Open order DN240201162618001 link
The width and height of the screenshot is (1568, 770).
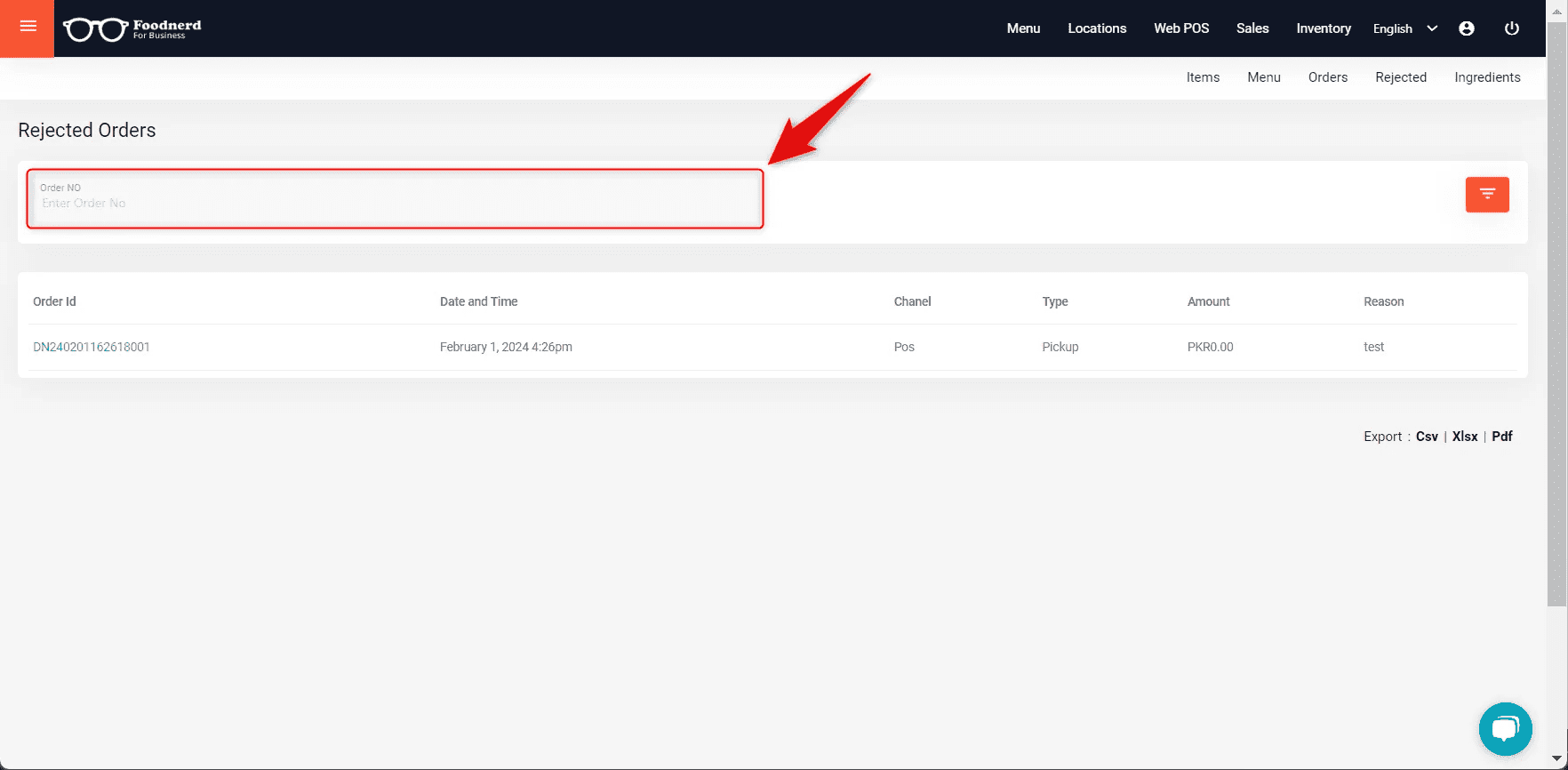[x=92, y=347]
